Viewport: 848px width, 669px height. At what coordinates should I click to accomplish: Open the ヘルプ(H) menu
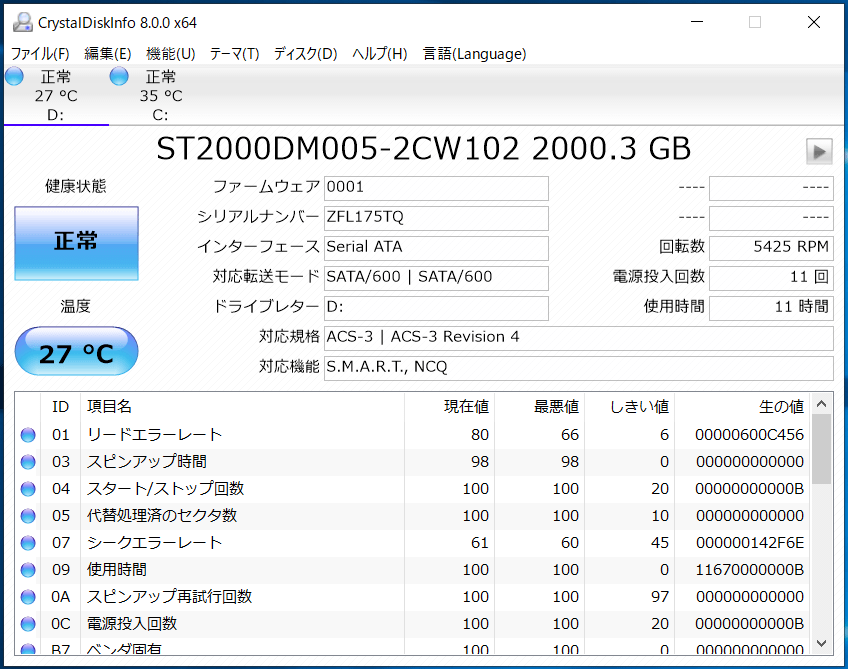(380, 54)
